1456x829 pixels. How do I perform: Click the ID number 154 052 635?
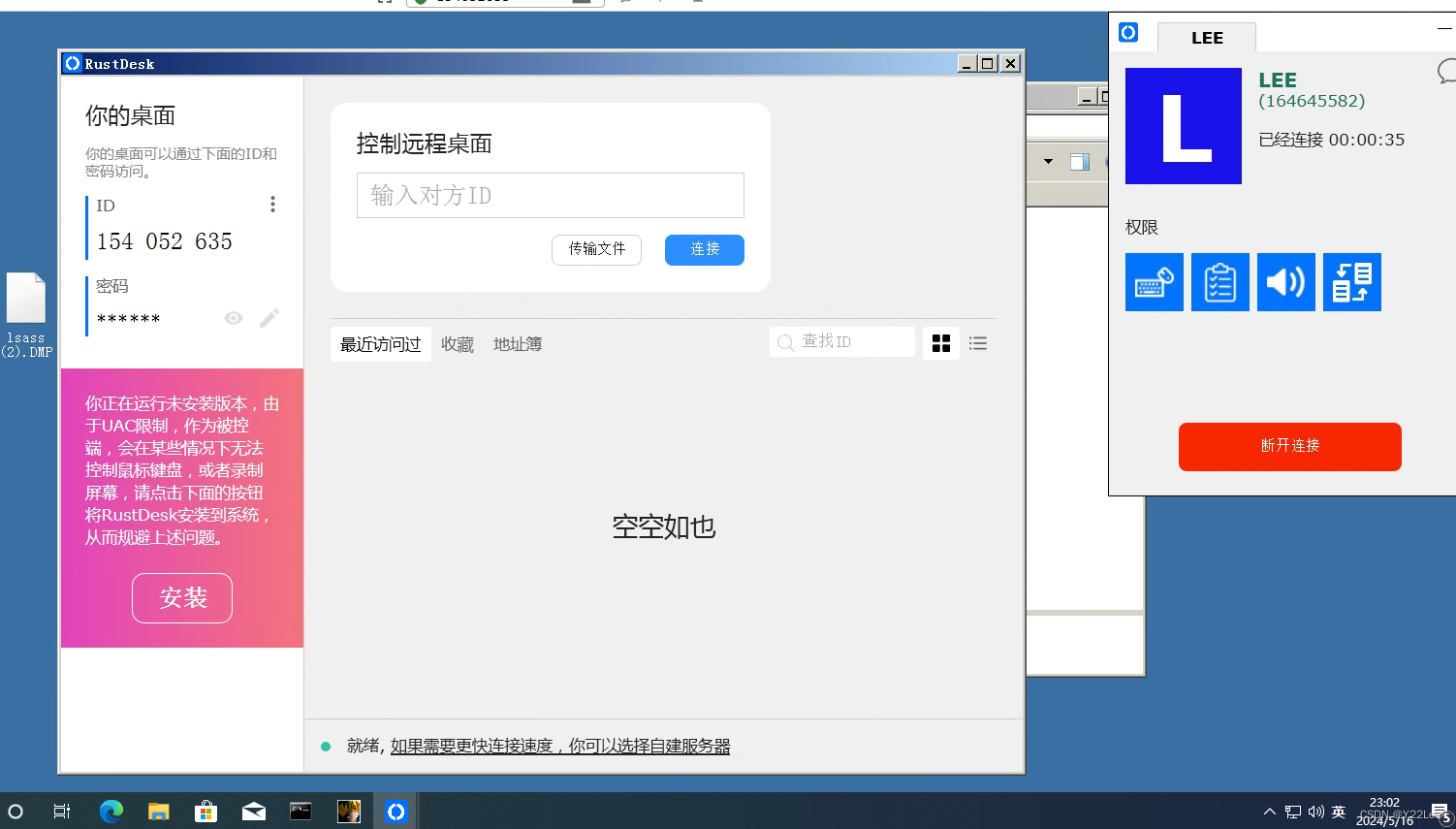point(164,241)
